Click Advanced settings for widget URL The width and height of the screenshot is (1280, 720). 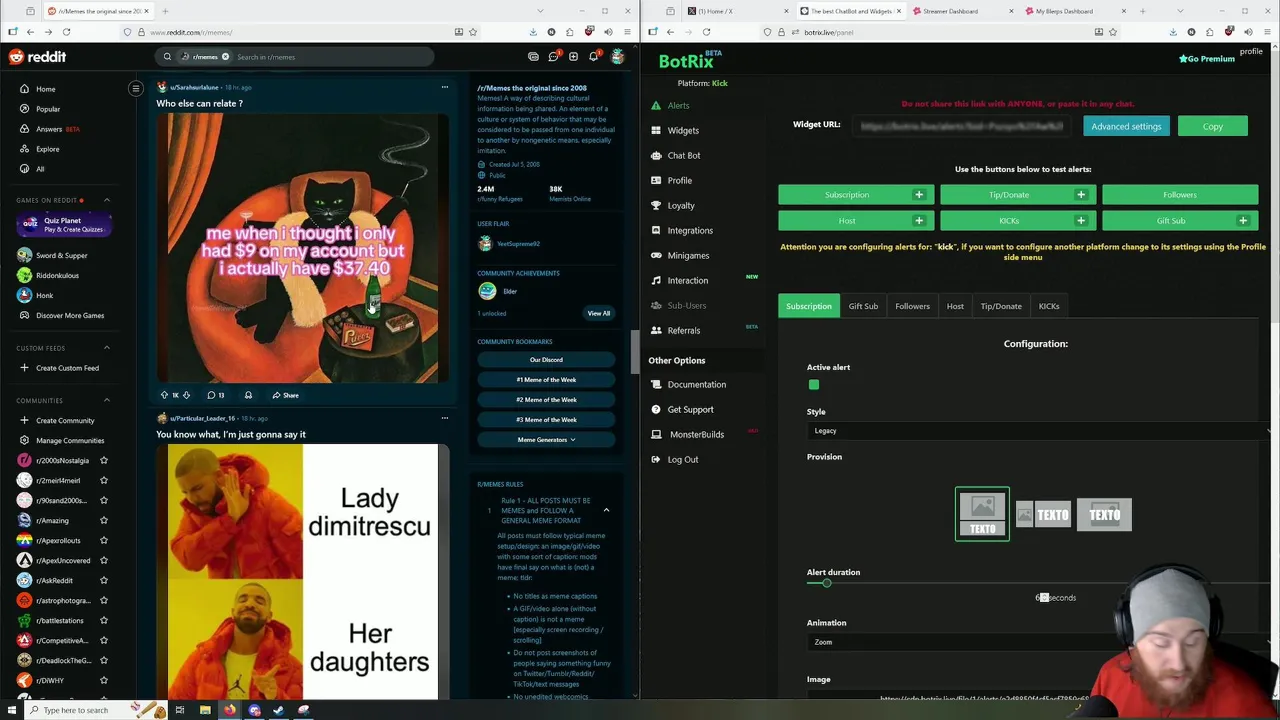click(1126, 126)
